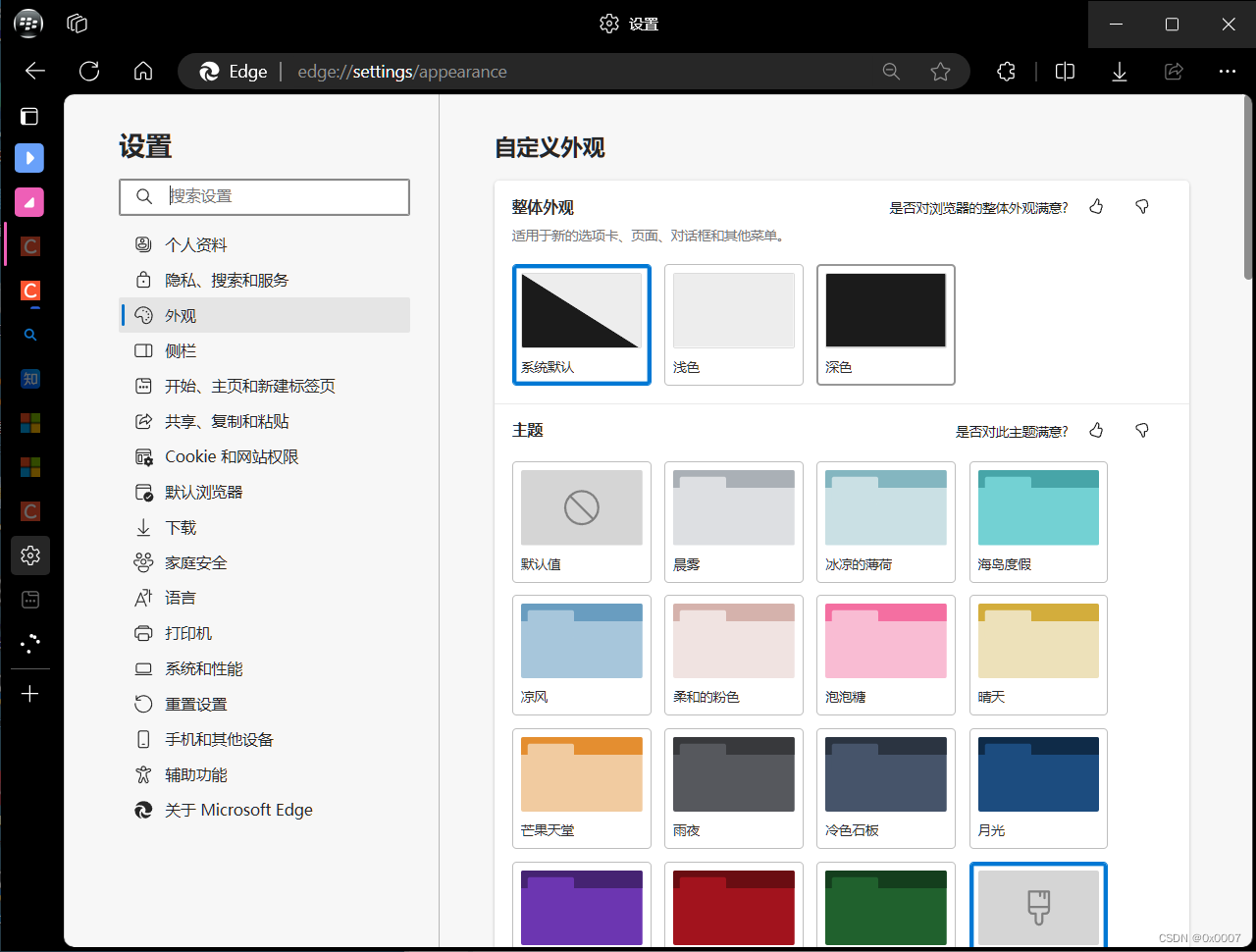The width and height of the screenshot is (1256, 952).
Task: Open the tab actions icon in the title bar
Action: (x=78, y=24)
